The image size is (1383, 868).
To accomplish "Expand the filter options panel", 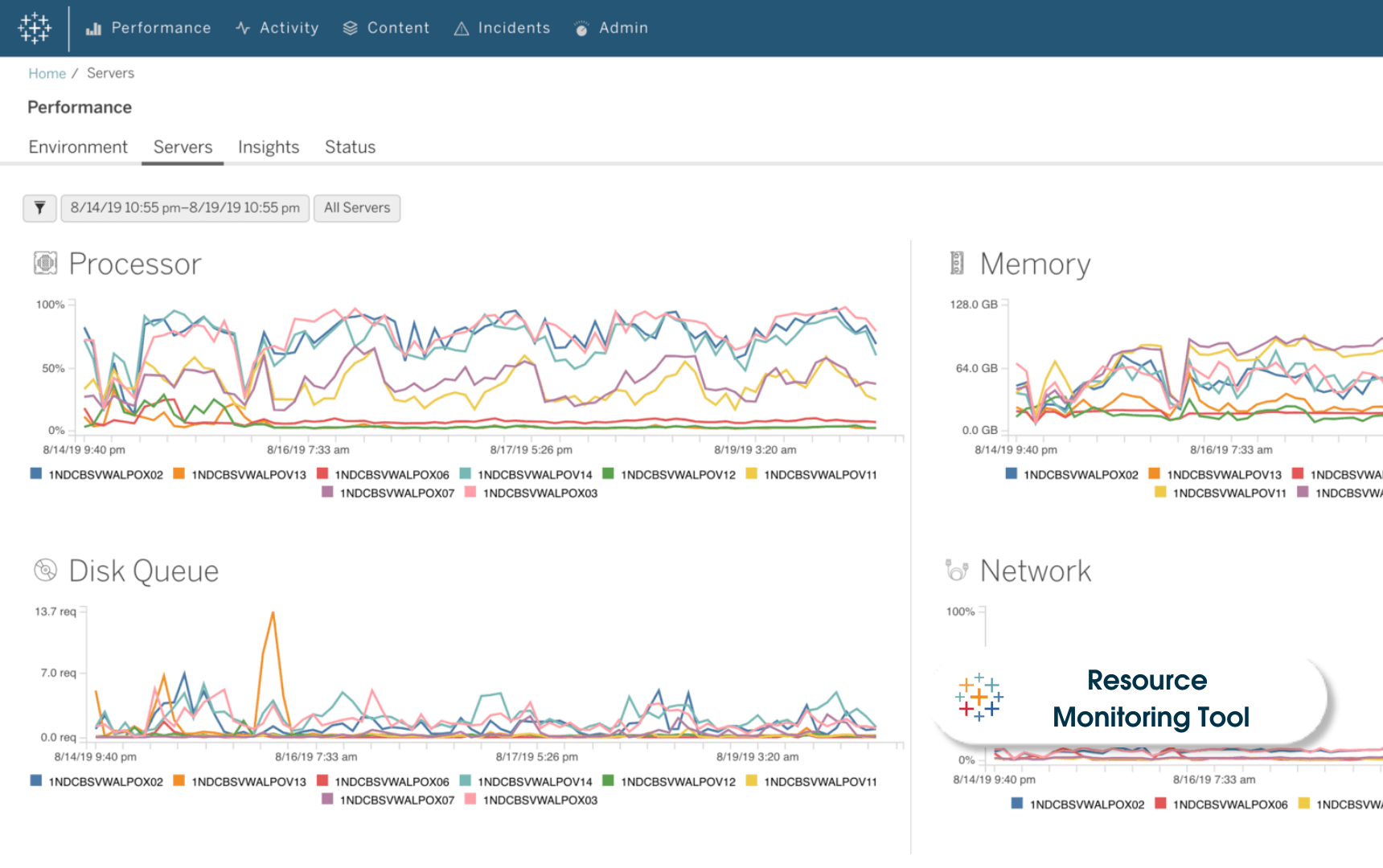I will pos(39,207).
